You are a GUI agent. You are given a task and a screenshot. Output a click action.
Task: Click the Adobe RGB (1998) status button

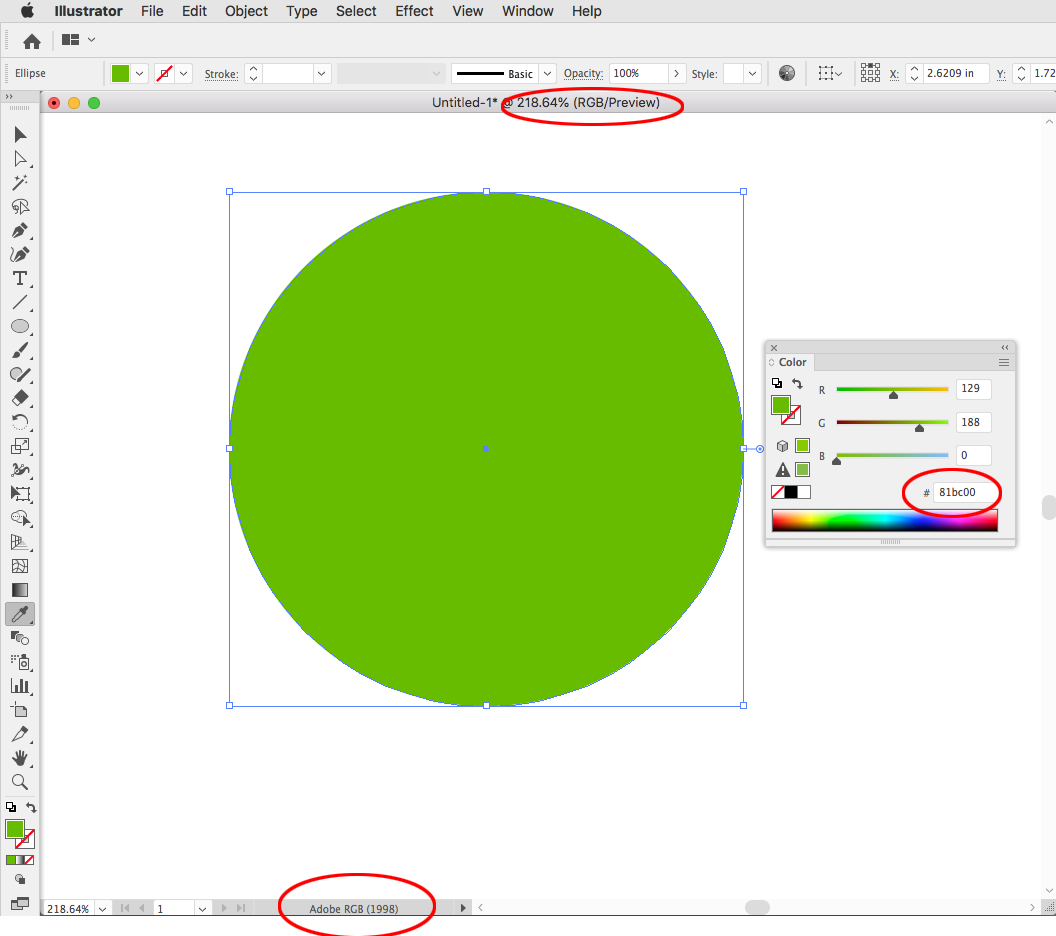coord(356,908)
